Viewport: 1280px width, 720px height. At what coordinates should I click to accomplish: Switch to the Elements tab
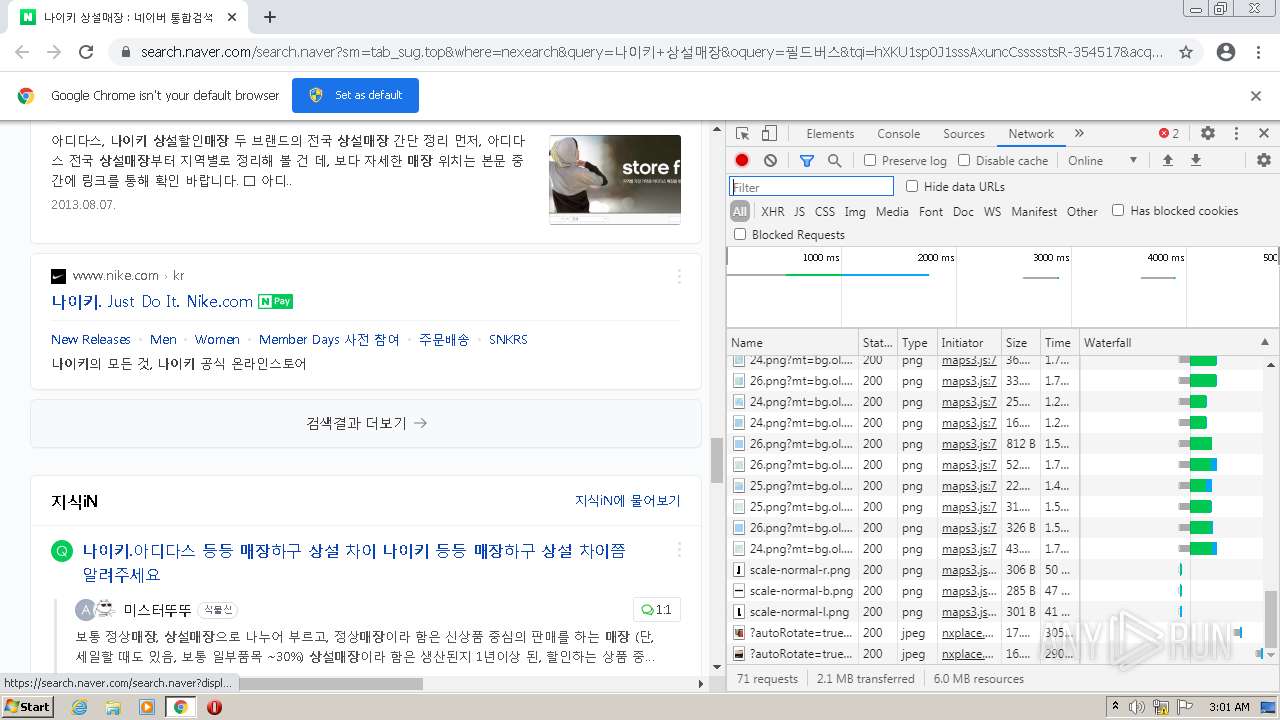pos(830,134)
